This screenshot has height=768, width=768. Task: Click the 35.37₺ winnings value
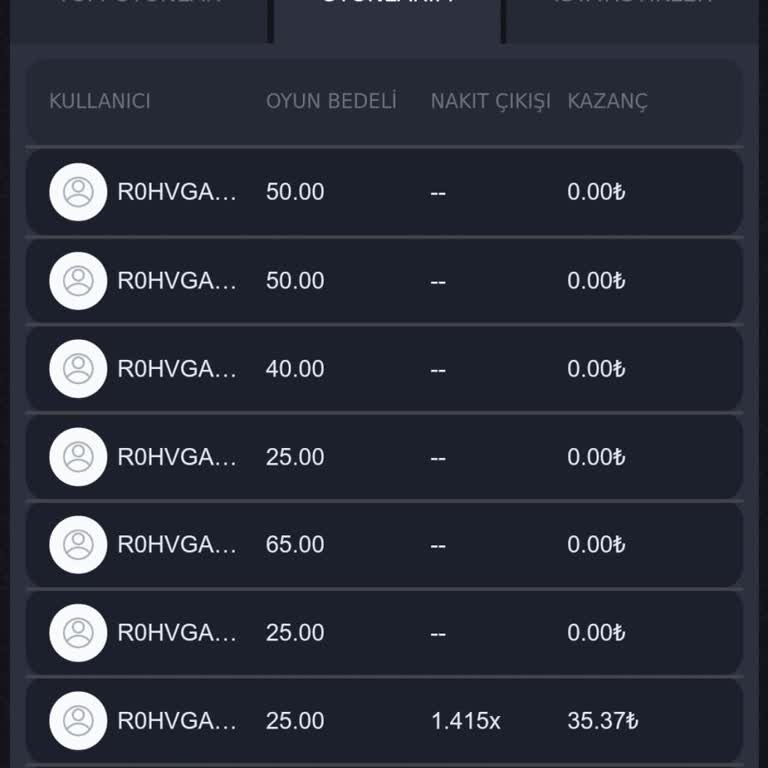tap(602, 721)
